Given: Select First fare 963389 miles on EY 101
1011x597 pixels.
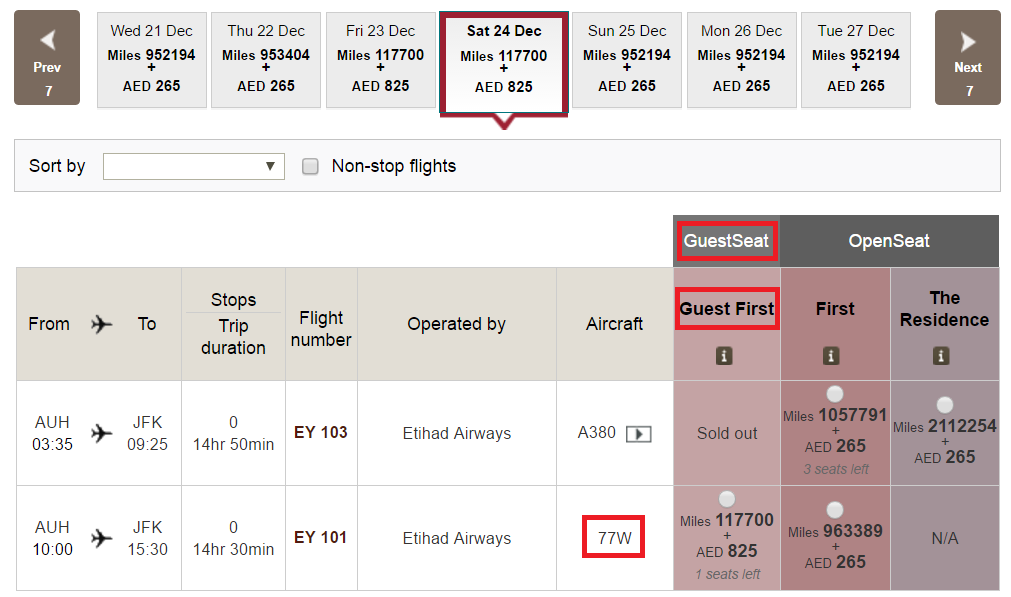Looking at the screenshot, I should click(834, 510).
